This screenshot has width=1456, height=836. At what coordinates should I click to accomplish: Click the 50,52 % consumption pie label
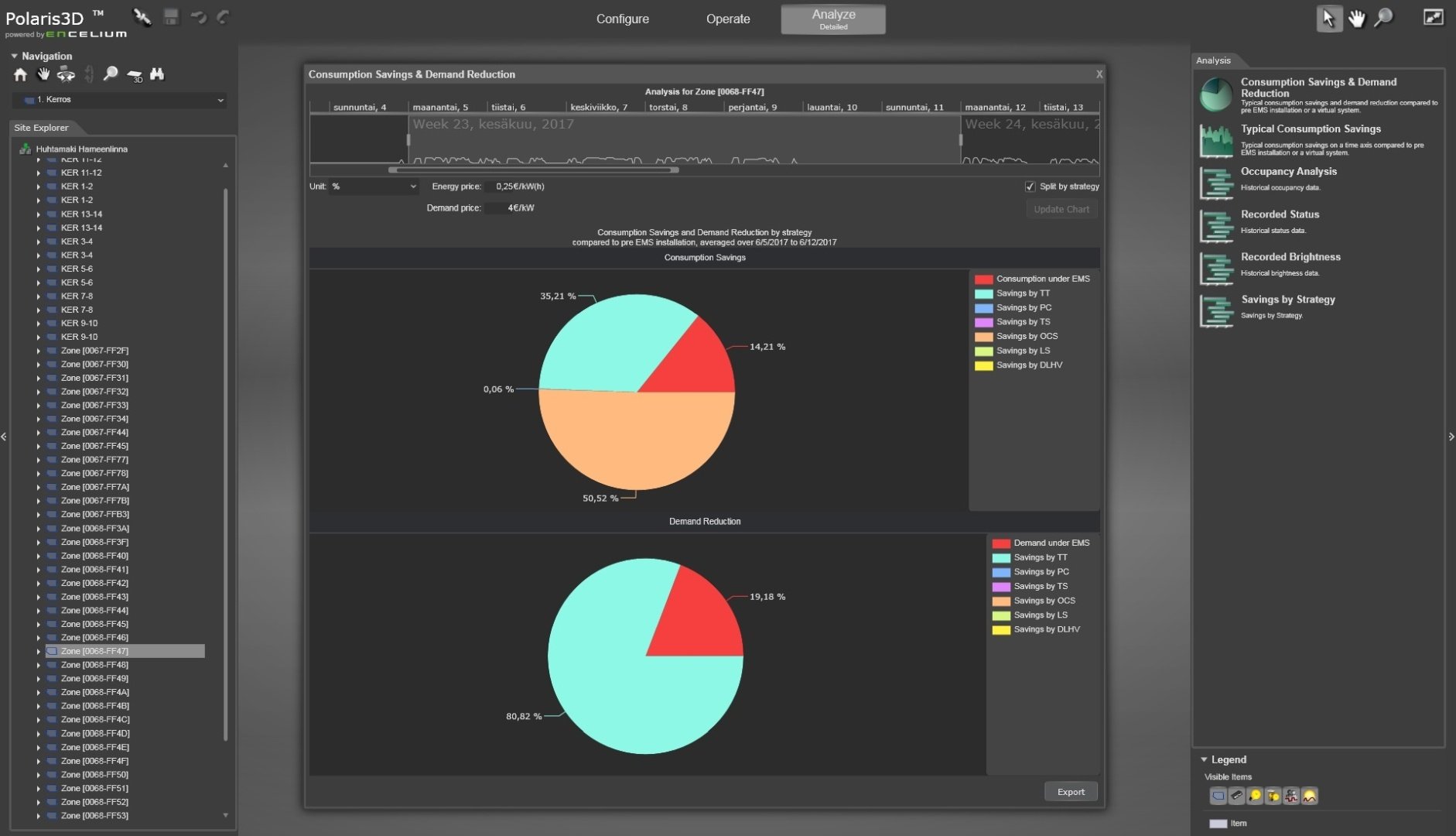tap(600, 499)
